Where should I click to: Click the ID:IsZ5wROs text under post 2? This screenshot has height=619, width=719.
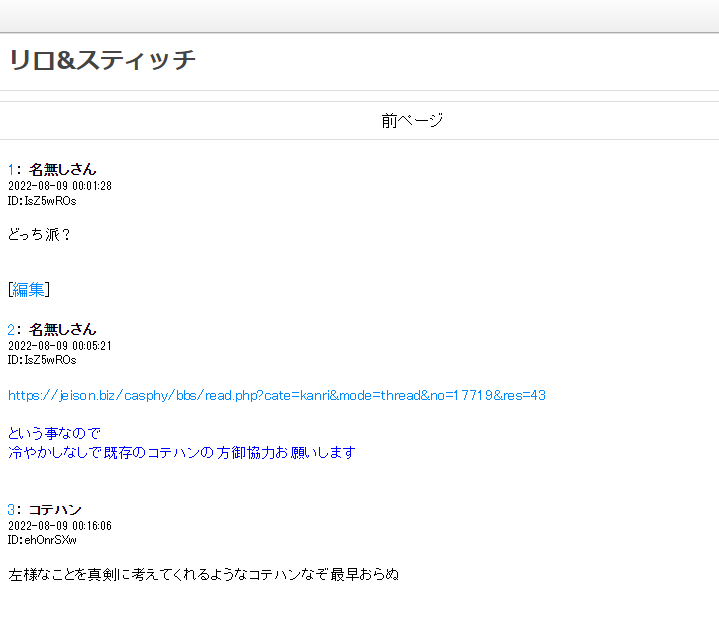pyautogui.click(x=42, y=360)
